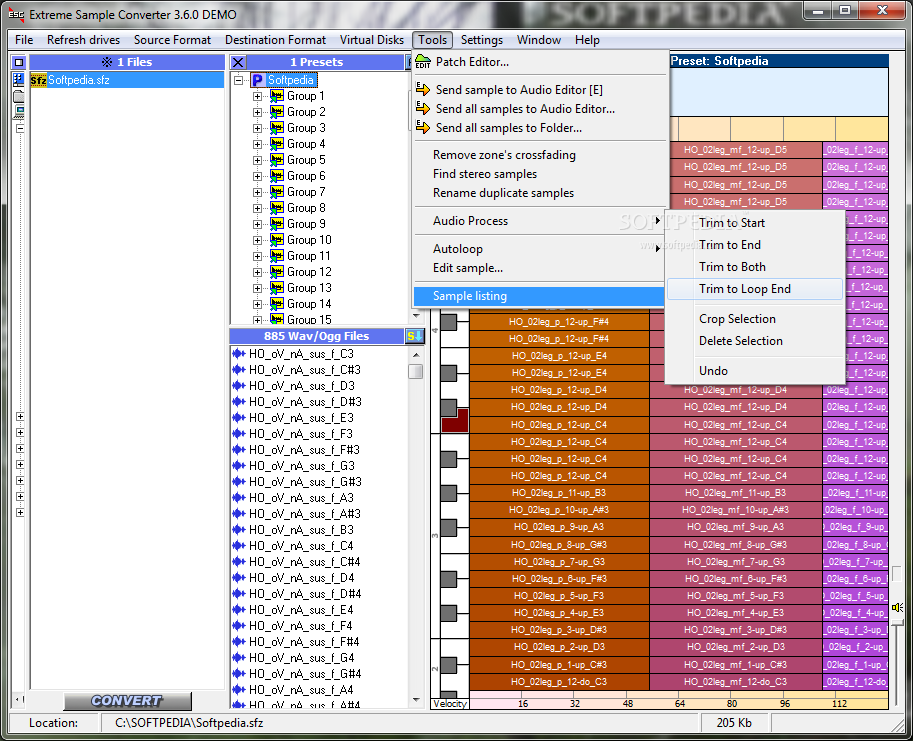Collapse the Softpedia preset tree node

point(238,80)
